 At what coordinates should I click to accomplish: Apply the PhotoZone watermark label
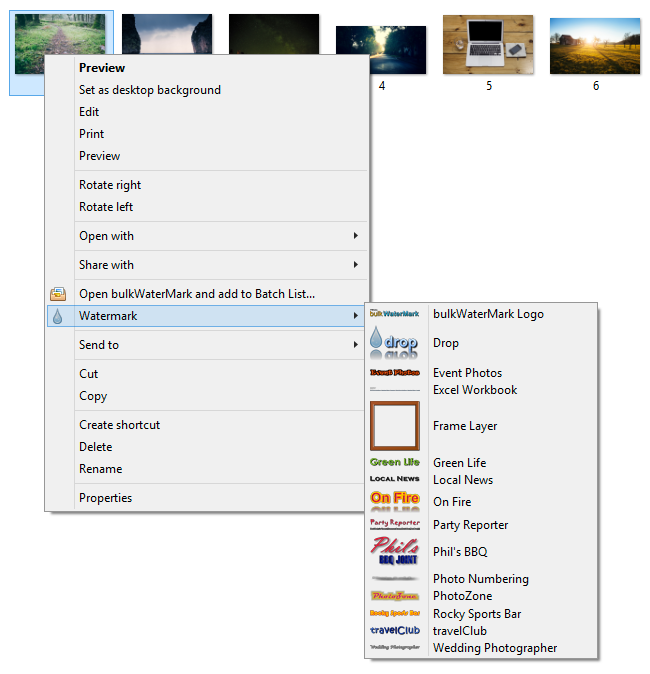[462, 596]
